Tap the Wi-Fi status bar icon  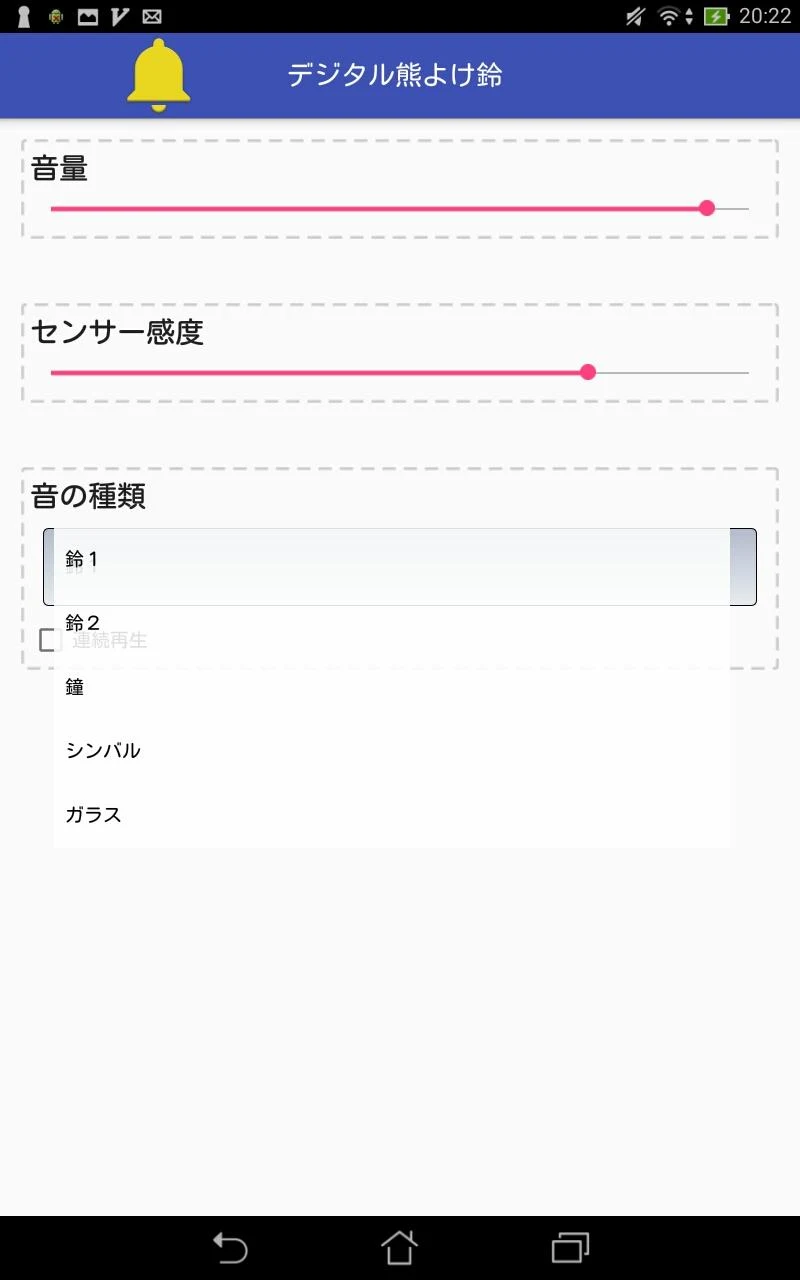pos(669,16)
